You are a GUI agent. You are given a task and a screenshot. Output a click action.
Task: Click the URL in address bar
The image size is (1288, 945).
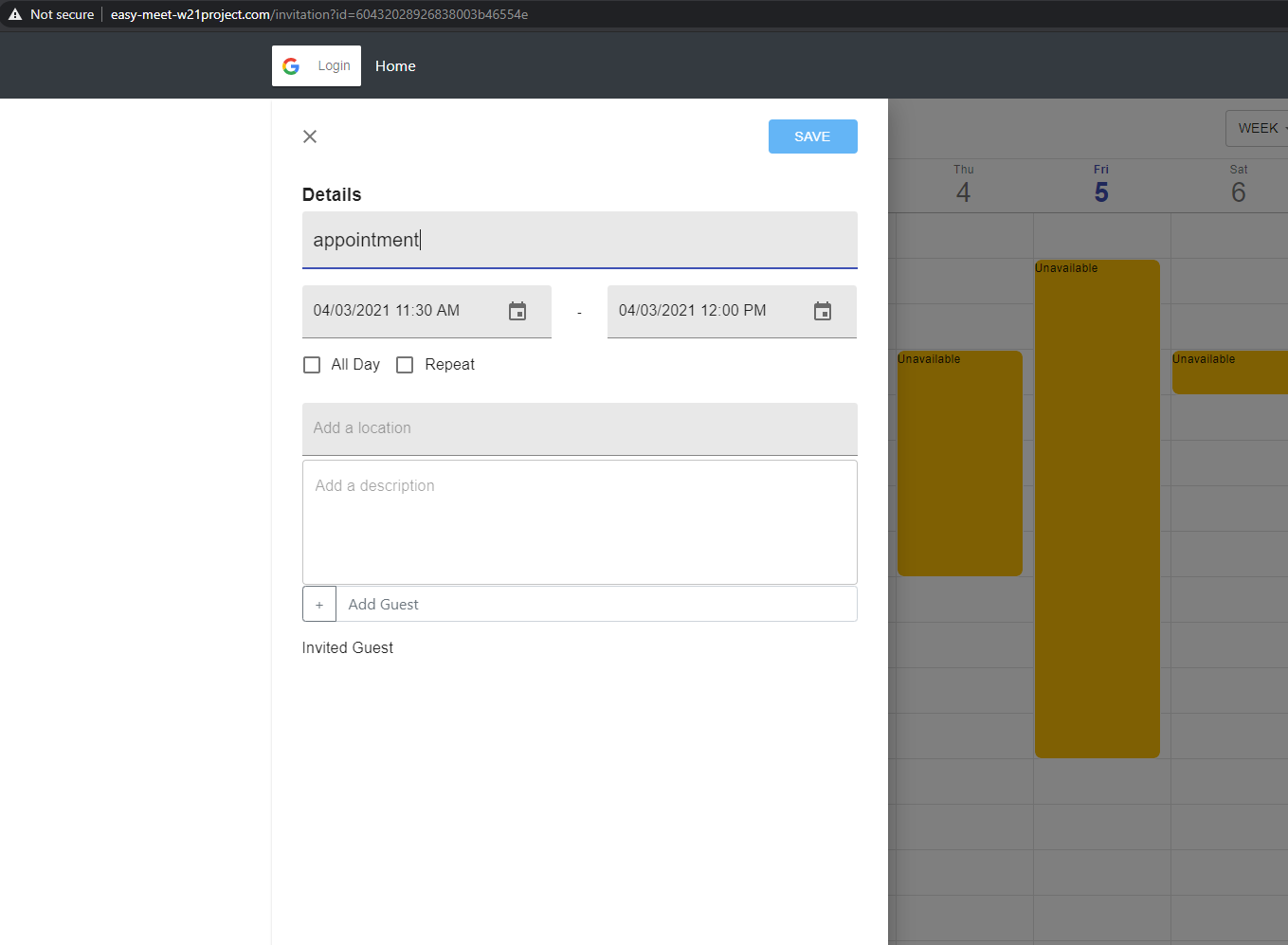tap(319, 14)
